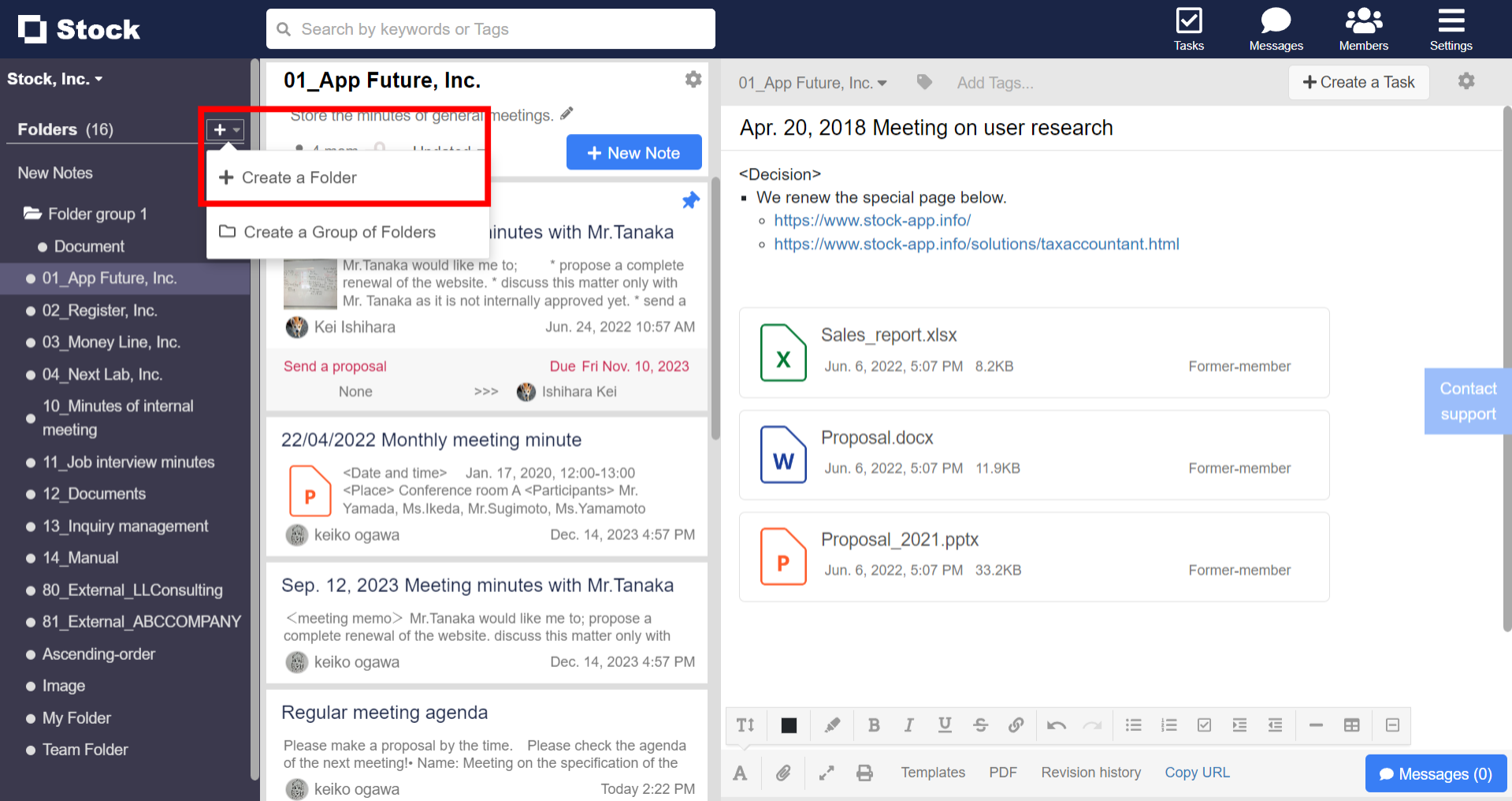
Task: Select Create a Group of Folders
Action: click(339, 232)
